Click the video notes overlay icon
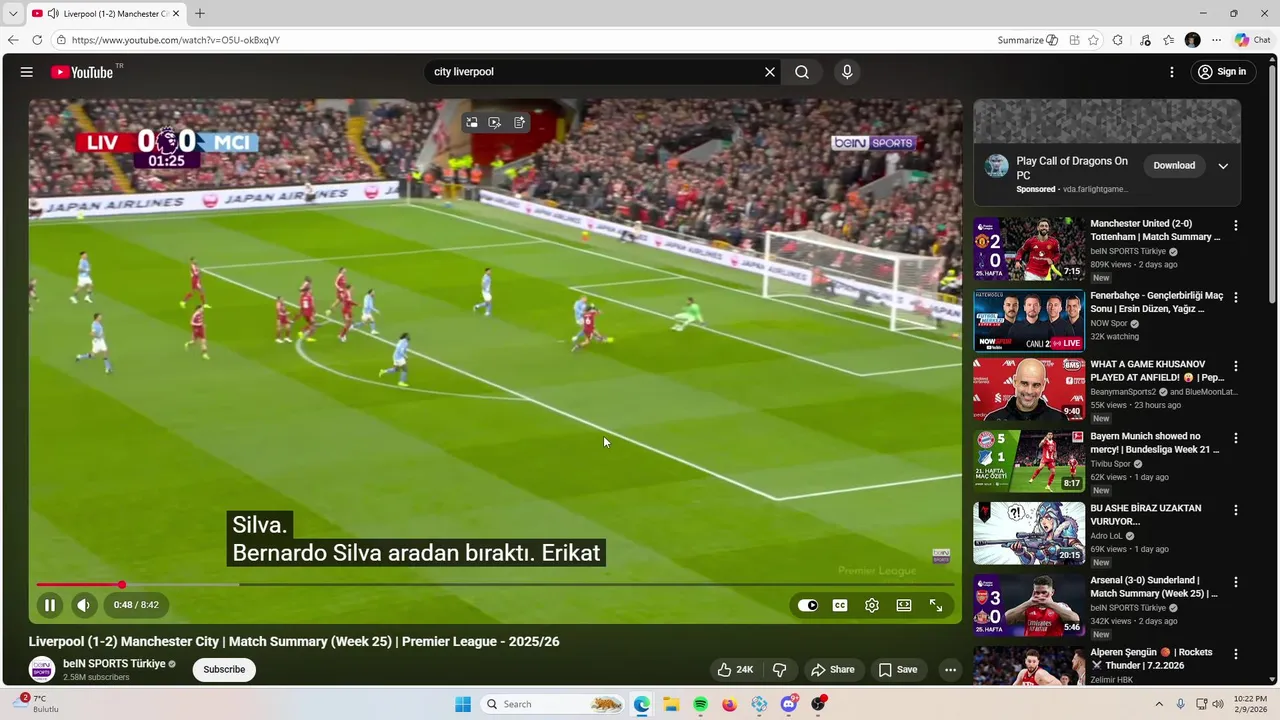The height and width of the screenshot is (720, 1280). tap(519, 122)
